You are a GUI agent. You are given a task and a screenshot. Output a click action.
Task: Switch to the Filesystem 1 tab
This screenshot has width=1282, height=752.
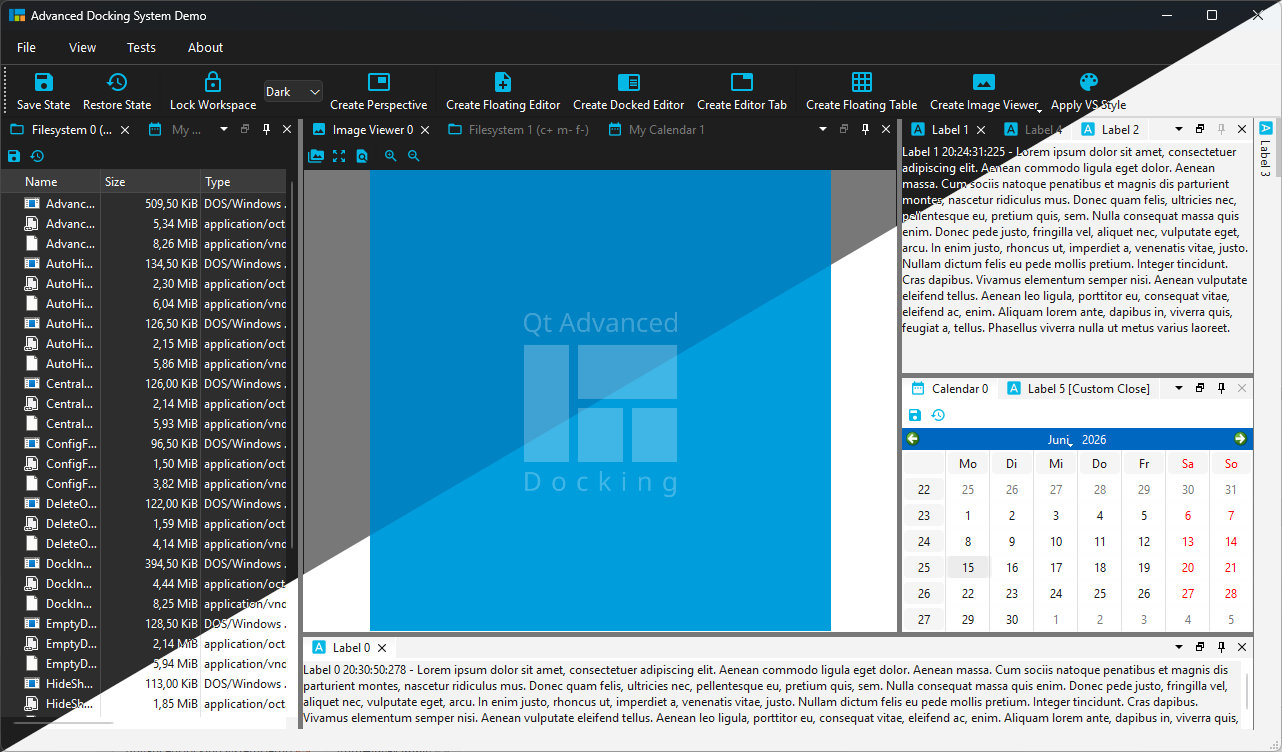519,130
